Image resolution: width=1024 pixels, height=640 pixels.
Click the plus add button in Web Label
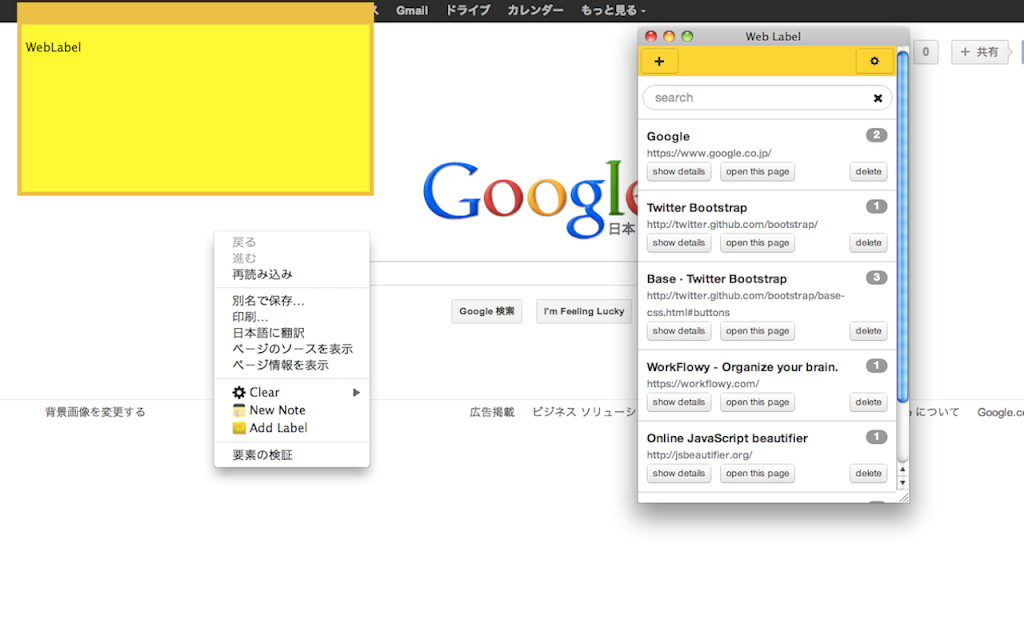(x=659, y=61)
